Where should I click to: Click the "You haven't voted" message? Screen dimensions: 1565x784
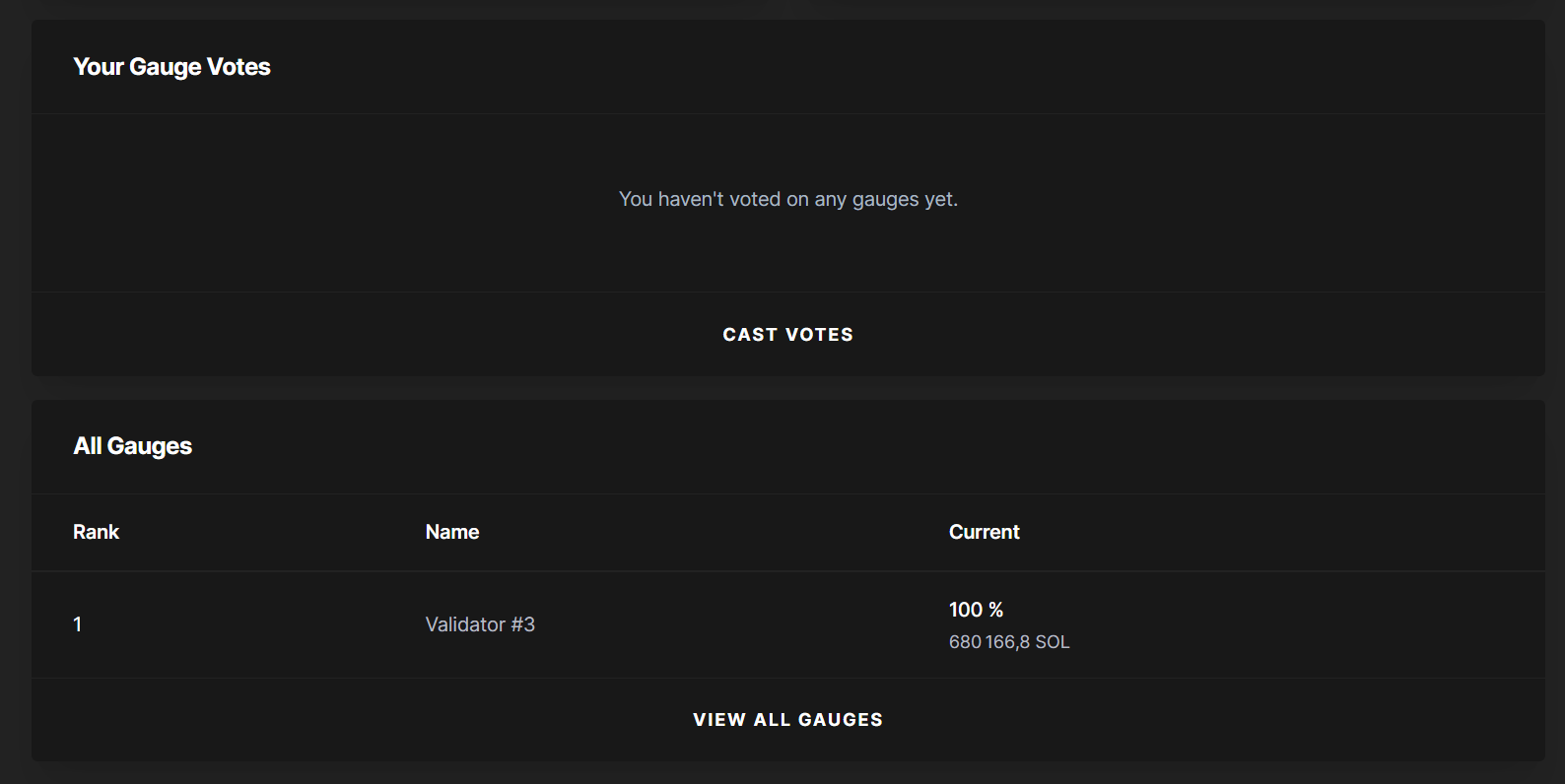pos(787,199)
